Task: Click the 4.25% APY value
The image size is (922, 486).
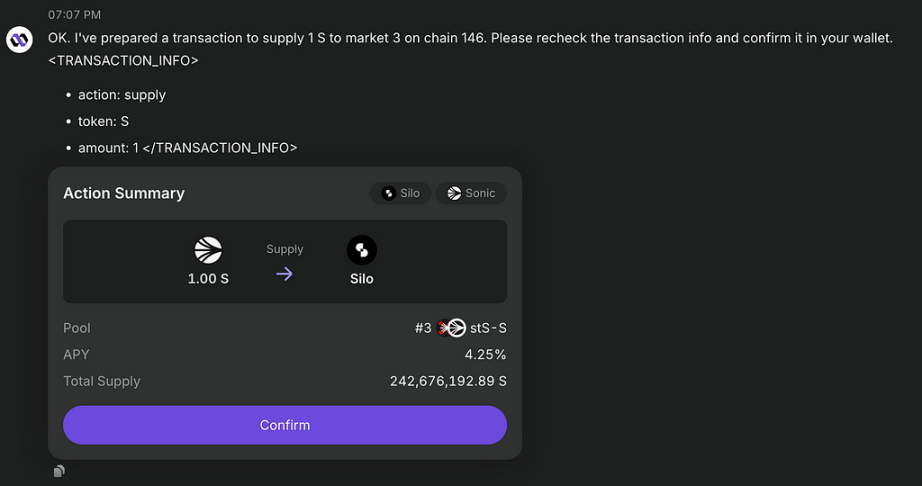Action: 485,354
